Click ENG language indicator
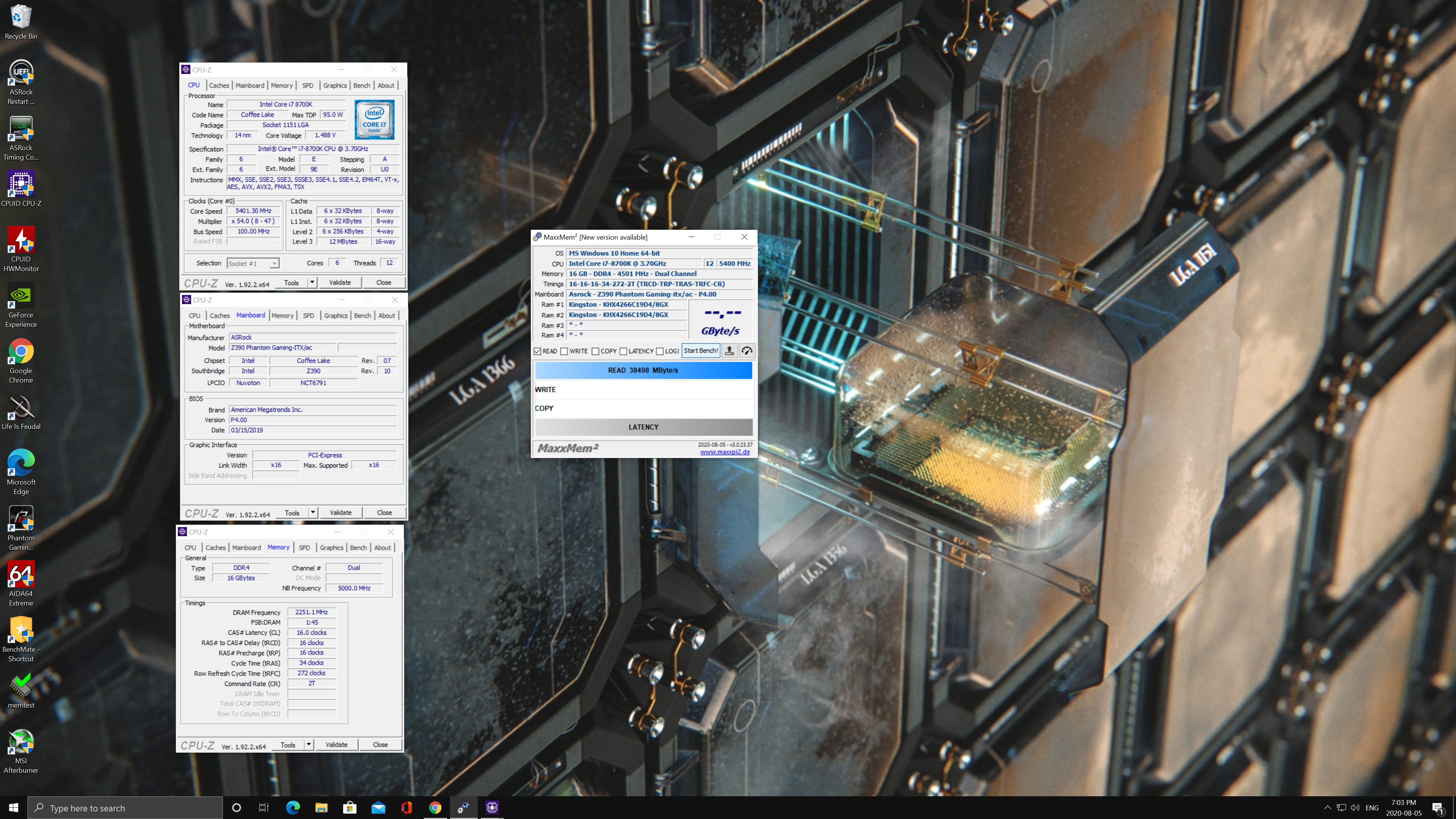Viewport: 1456px width, 819px height. pos(1372,808)
